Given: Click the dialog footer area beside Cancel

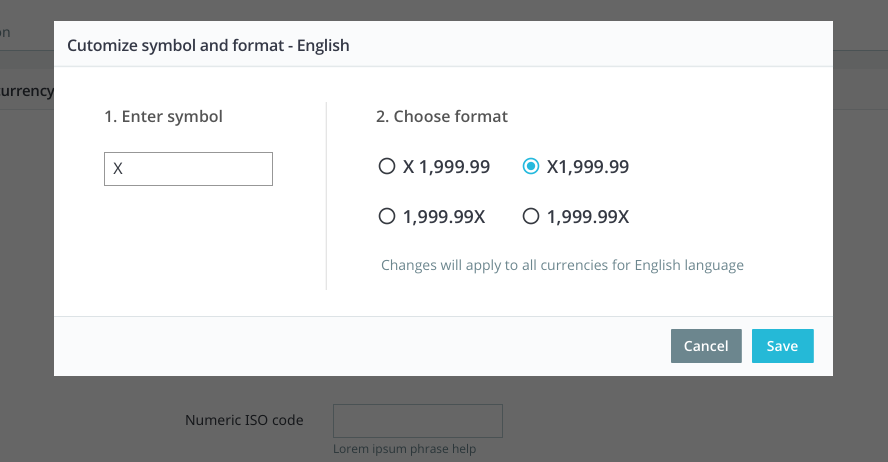Looking at the screenshot, I should pyautogui.click(x=362, y=346).
